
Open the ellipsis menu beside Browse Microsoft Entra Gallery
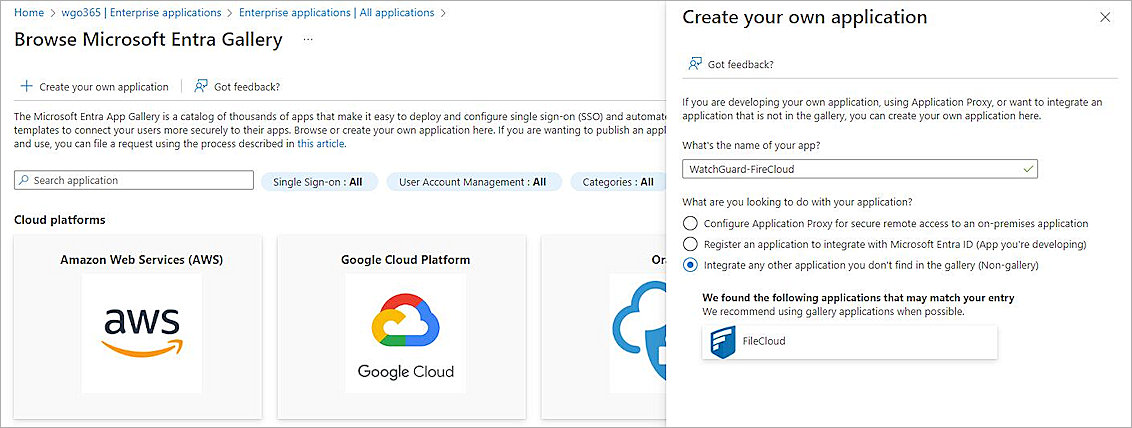(x=308, y=40)
